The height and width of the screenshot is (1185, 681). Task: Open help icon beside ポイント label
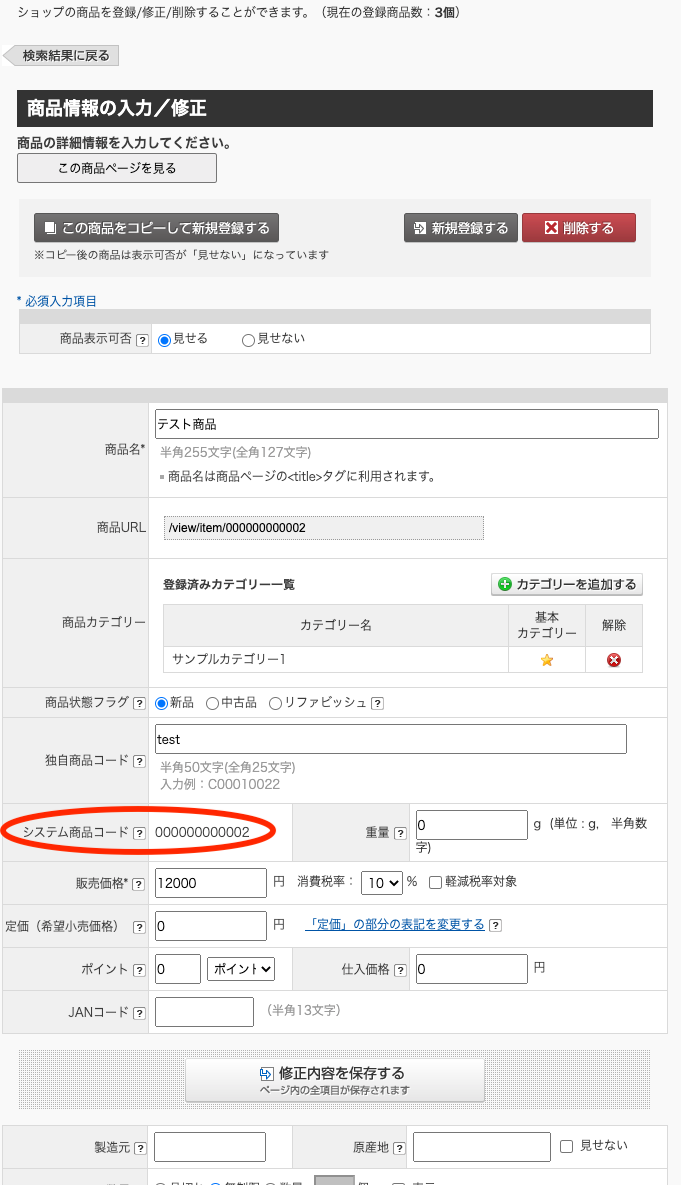[139, 970]
